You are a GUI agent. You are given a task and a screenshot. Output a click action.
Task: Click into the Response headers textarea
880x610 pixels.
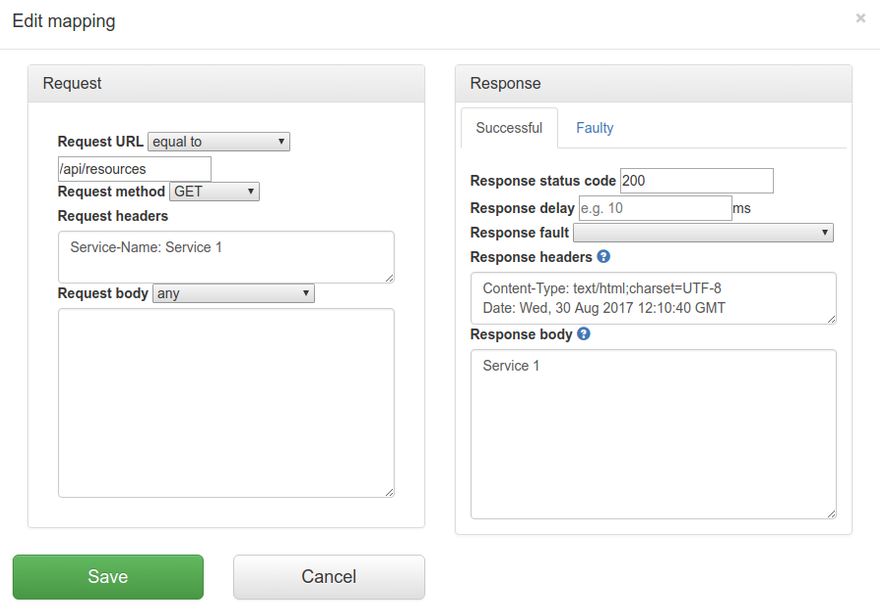coord(653,298)
